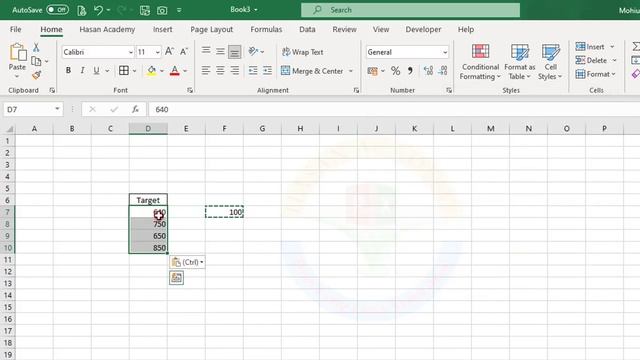Screen dimensions: 640x360
Task: Click the Middle Align icon
Action: click(x=220, y=51)
